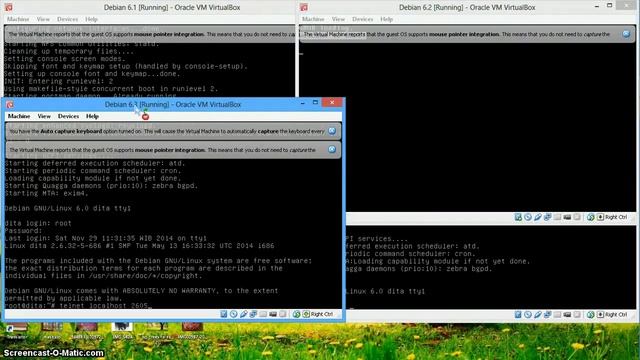Close the Debian 6.3 window
This screenshot has width=640, height=360.
332,102
